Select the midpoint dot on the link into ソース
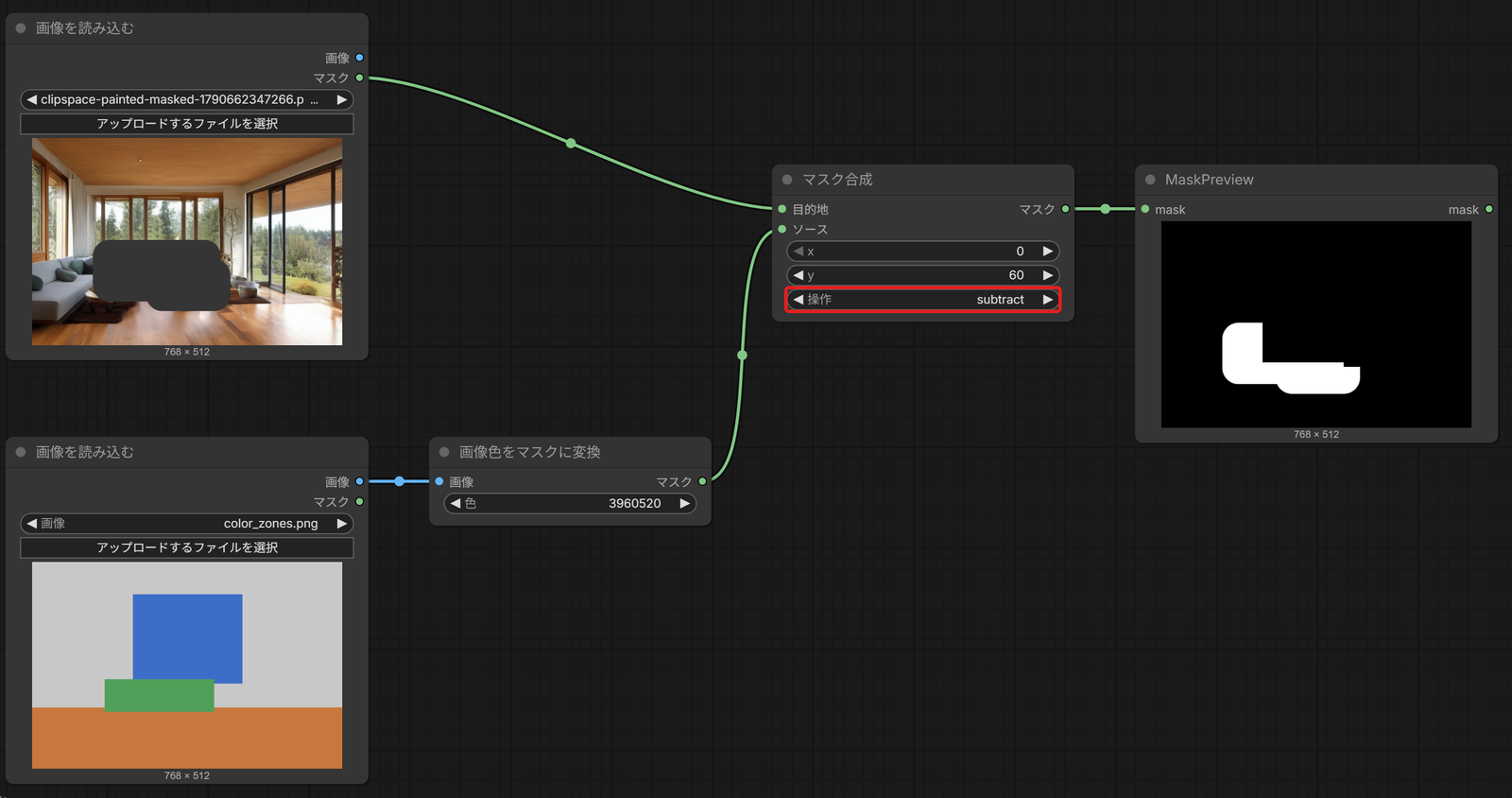Viewport: 1512px width, 798px height. pyautogui.click(x=743, y=356)
